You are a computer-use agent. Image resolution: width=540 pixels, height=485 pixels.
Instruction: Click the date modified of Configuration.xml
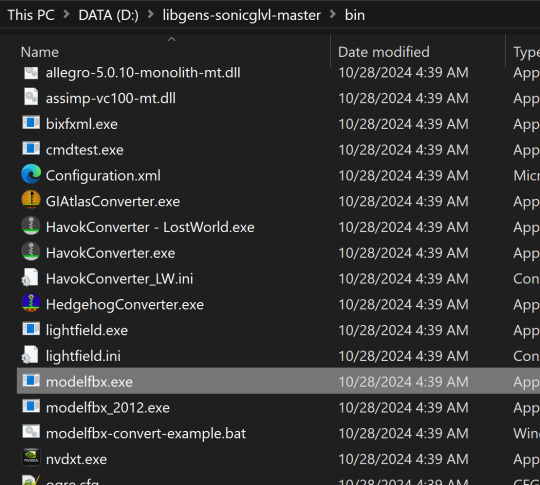click(x=403, y=176)
